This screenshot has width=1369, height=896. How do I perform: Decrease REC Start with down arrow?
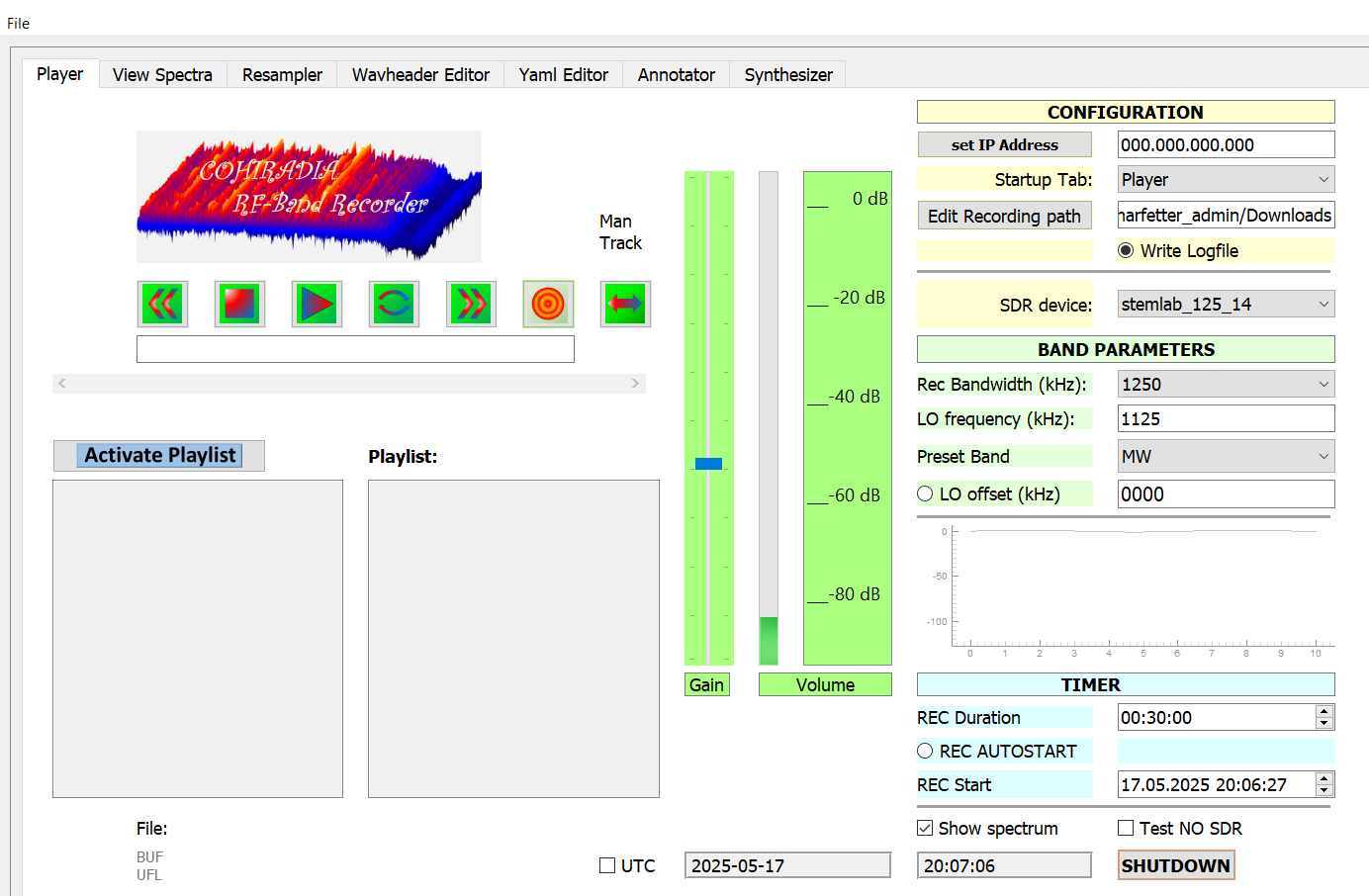pyautogui.click(x=1324, y=790)
